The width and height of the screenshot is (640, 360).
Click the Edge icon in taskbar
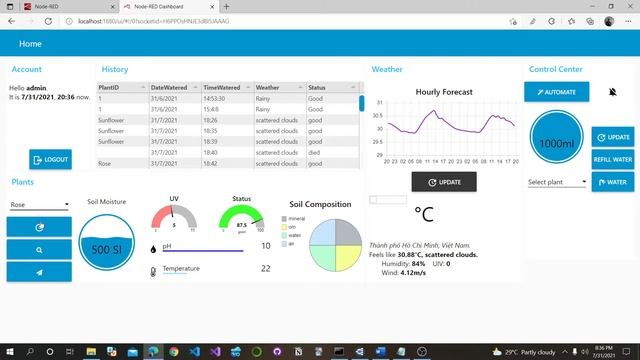[153, 351]
